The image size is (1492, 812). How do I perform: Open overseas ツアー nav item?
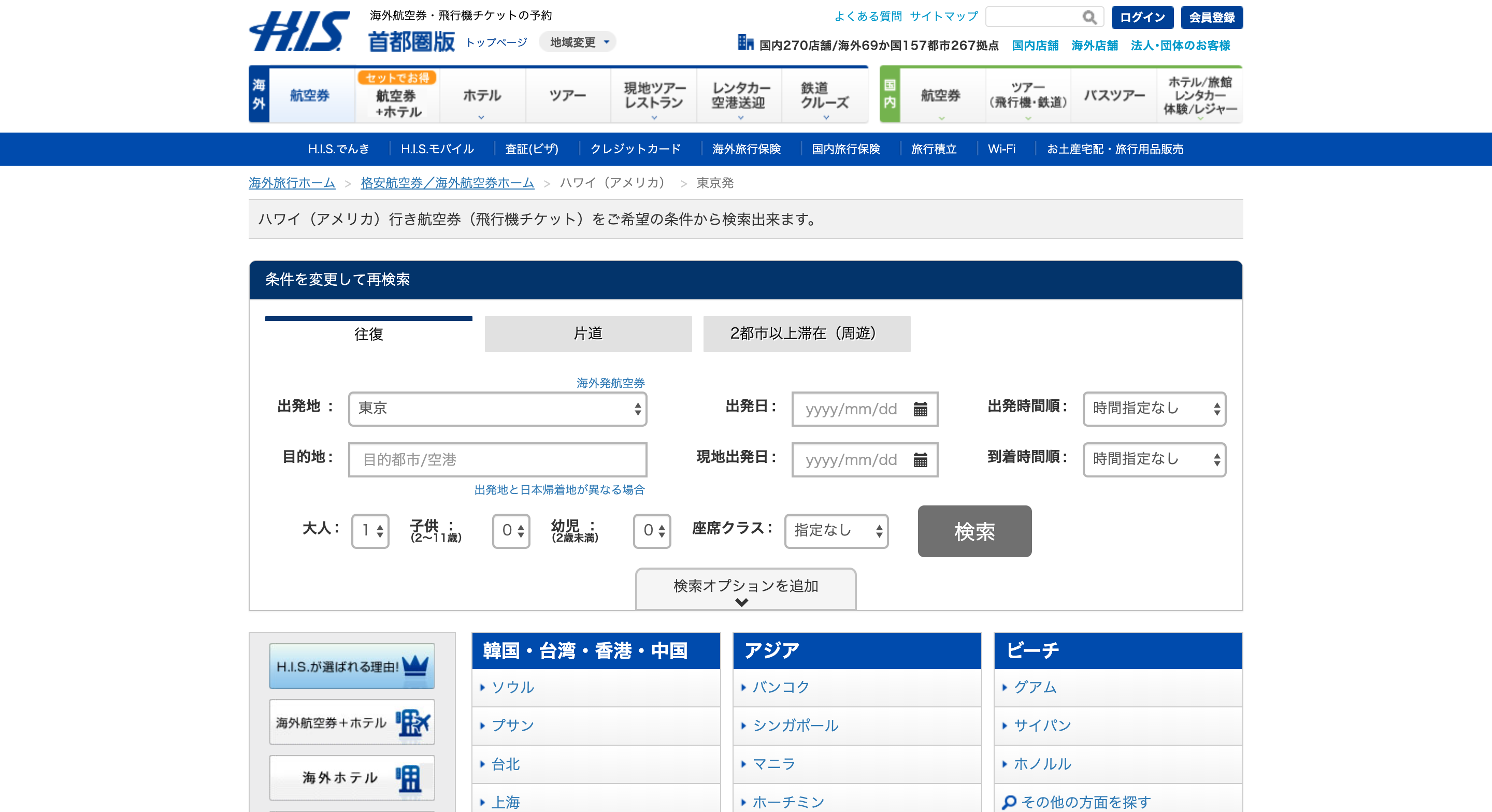(x=568, y=96)
